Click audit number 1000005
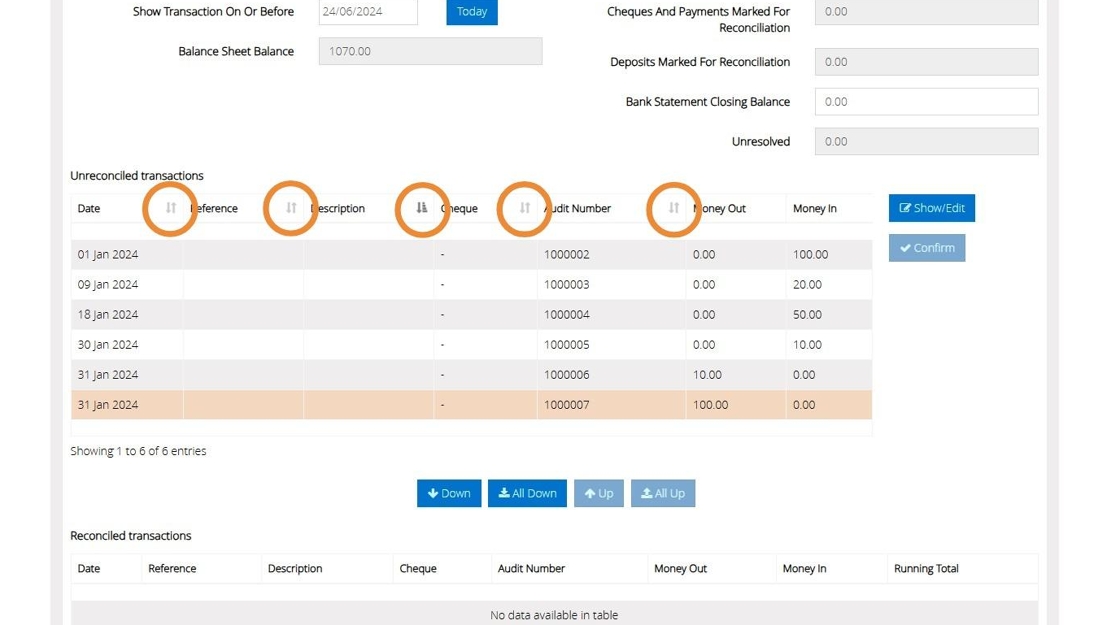1120x625 pixels. click(566, 344)
